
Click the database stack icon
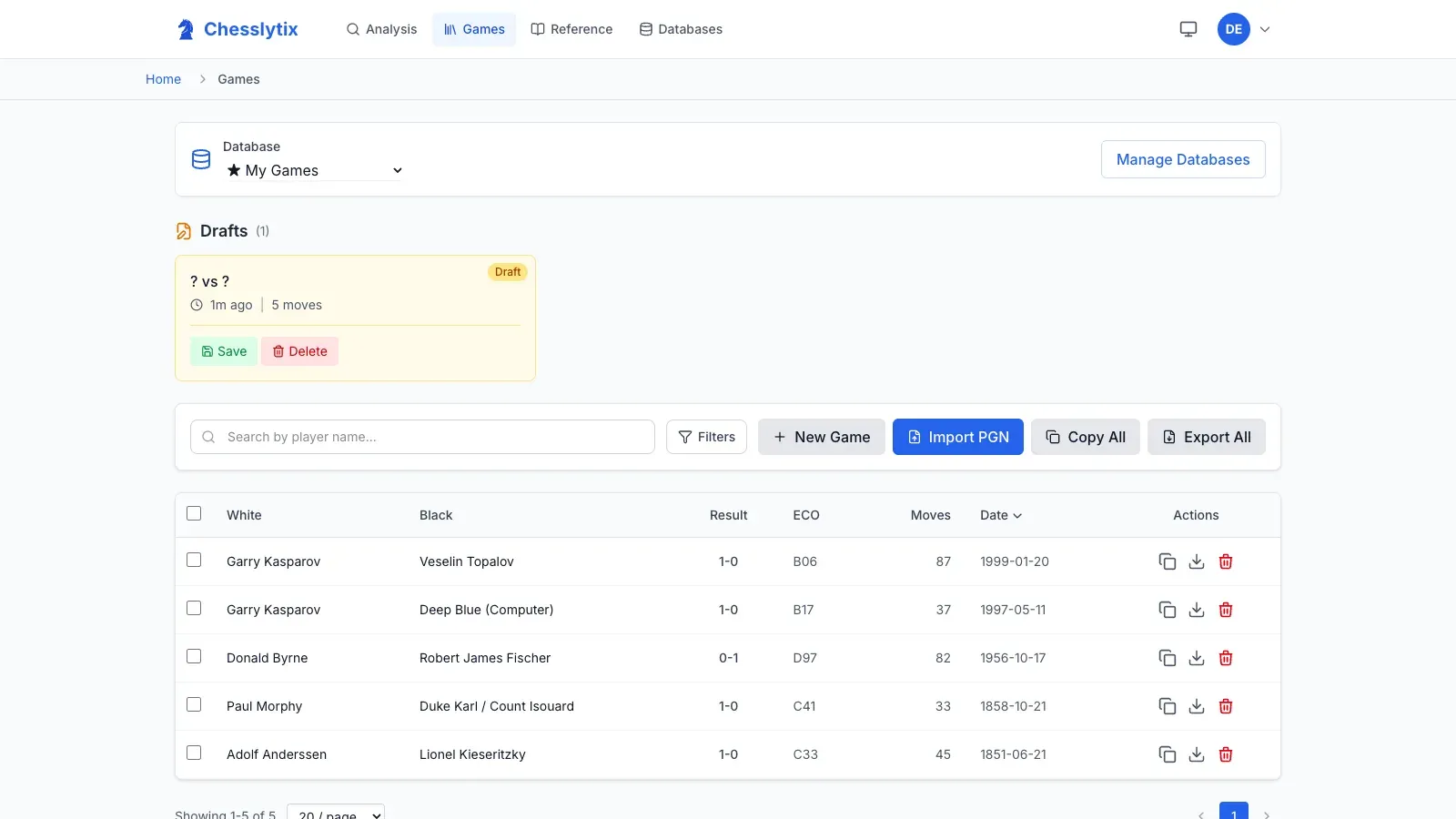[201, 159]
